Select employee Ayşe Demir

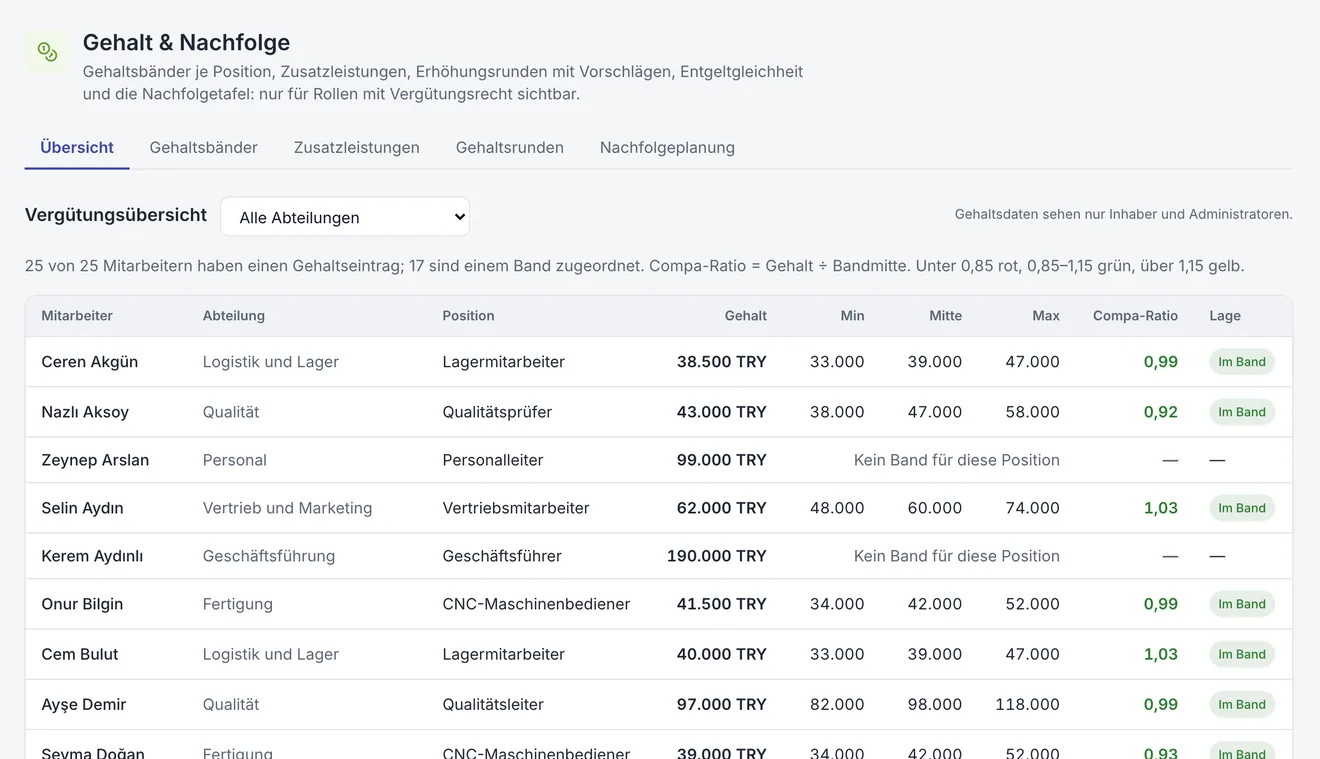pos(84,704)
